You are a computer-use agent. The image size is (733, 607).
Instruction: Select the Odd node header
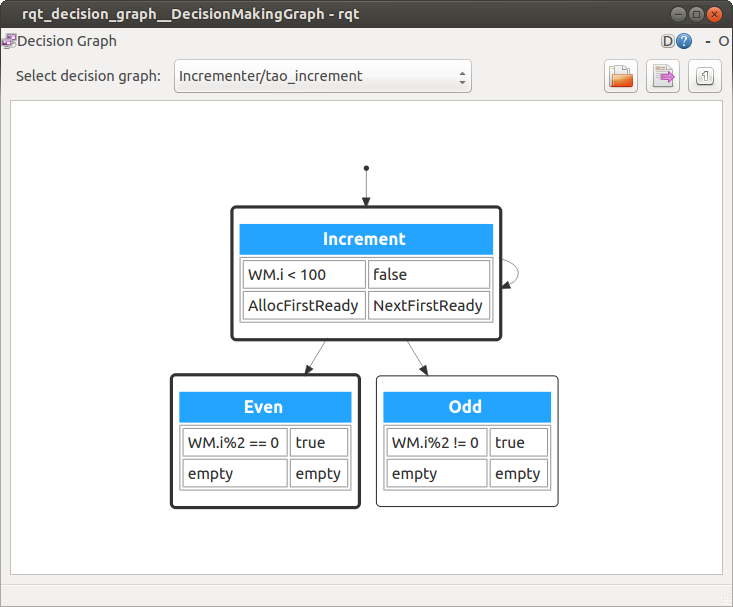point(466,407)
